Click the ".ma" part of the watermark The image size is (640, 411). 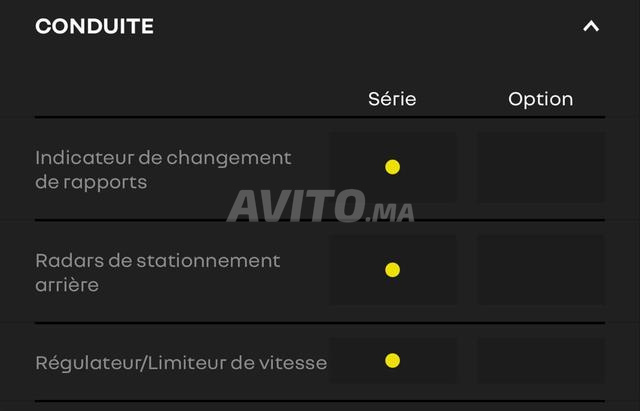[390, 210]
